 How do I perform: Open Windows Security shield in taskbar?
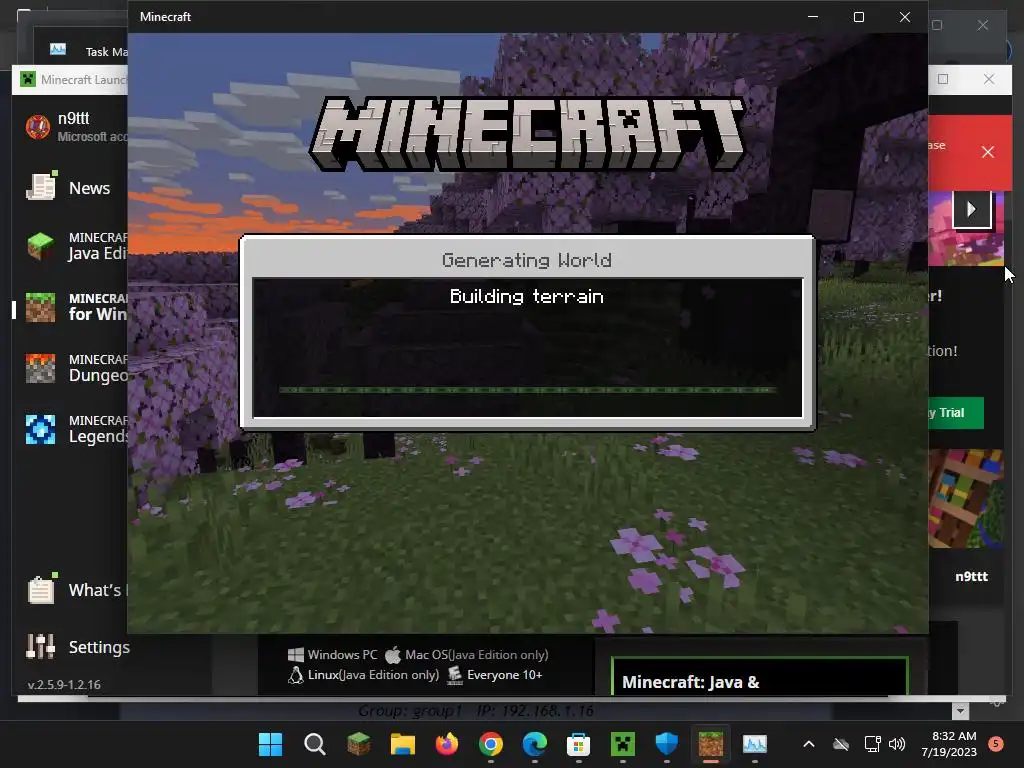[x=667, y=744]
